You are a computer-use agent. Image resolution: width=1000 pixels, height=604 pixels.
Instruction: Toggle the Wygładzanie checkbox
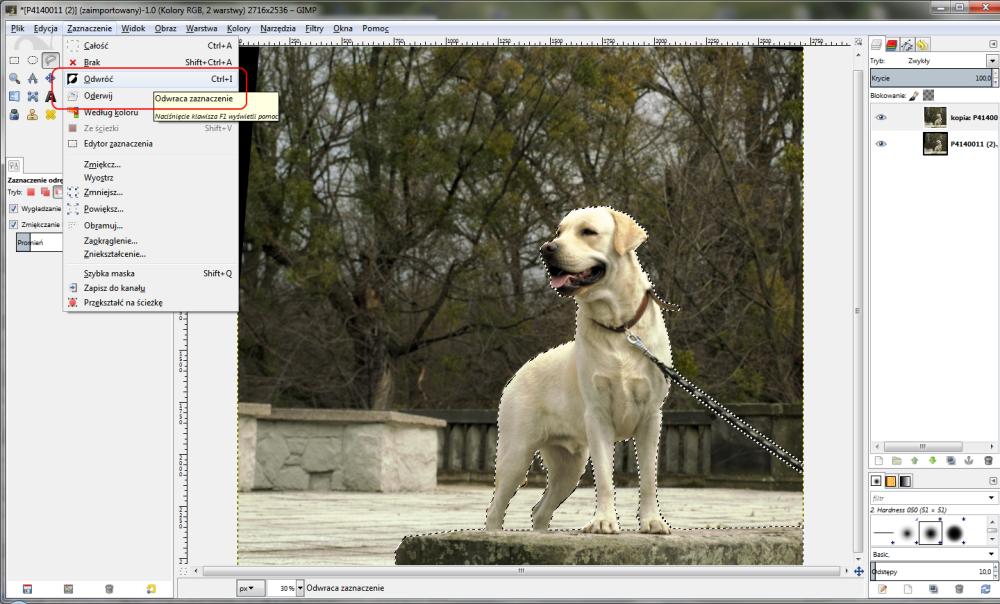(14, 208)
